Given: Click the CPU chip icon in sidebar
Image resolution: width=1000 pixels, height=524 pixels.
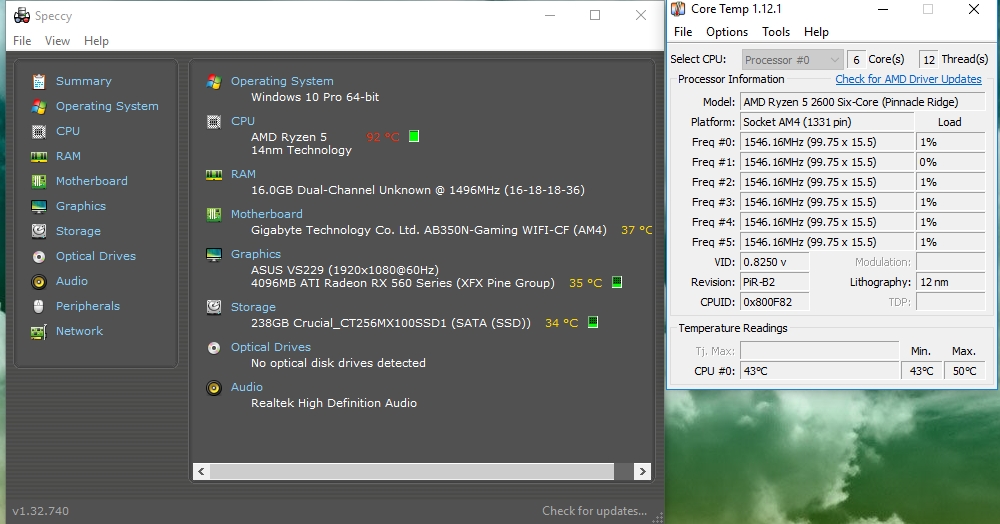Looking at the screenshot, I should click(39, 131).
